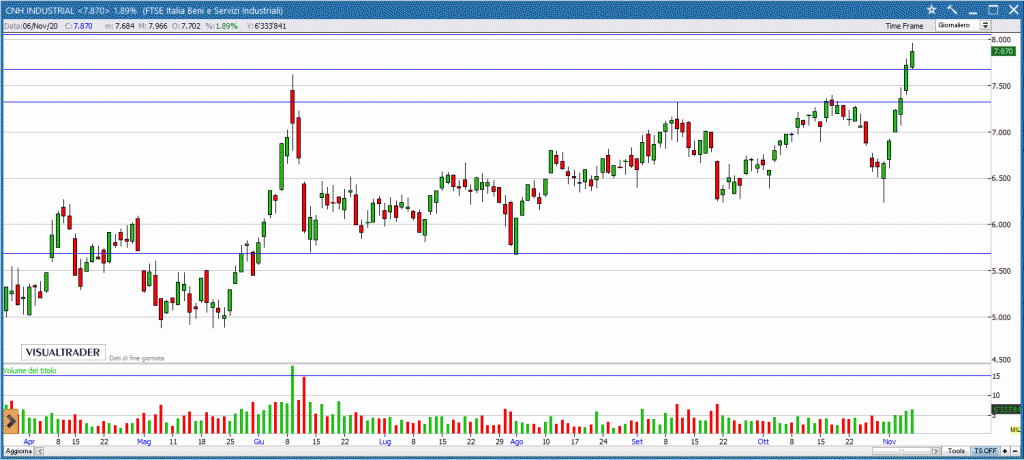Click the O: 7.702 opening value
The image size is (1024, 460).
pos(185,26)
